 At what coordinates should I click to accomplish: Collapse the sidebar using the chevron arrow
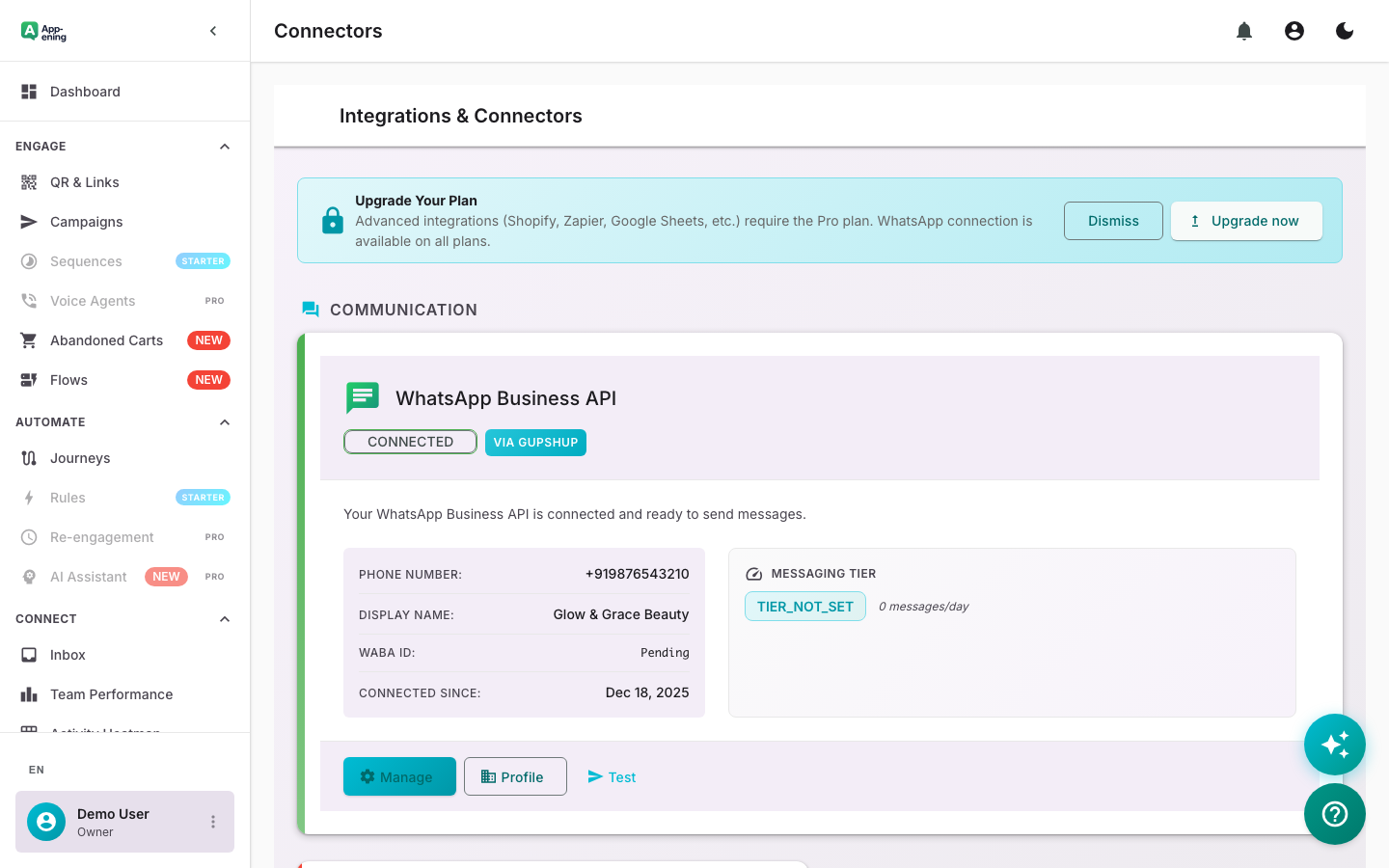point(212,30)
